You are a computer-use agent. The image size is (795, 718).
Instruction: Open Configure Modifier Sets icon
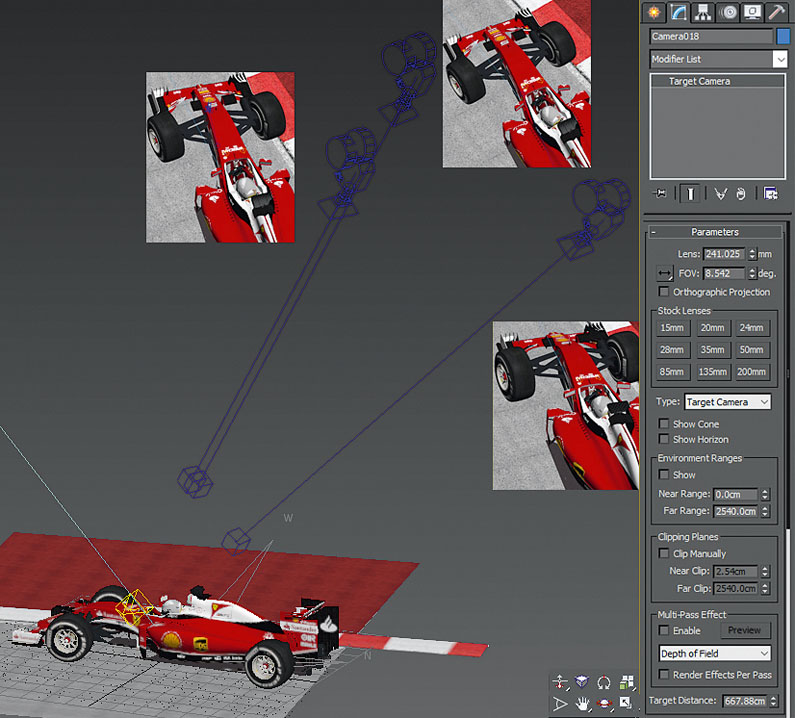coord(771,193)
